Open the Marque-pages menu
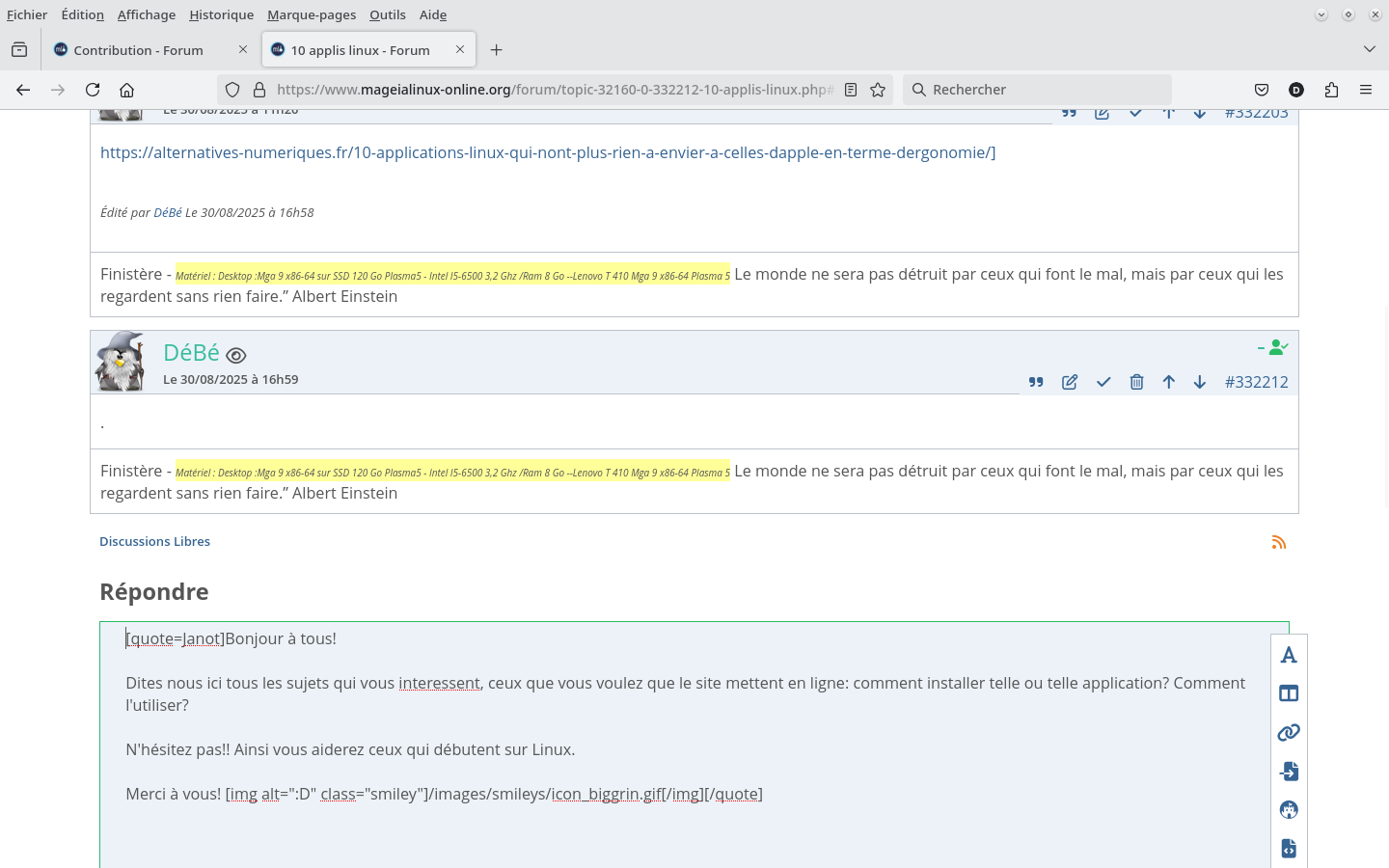This screenshot has height=868, width=1389. [x=312, y=14]
